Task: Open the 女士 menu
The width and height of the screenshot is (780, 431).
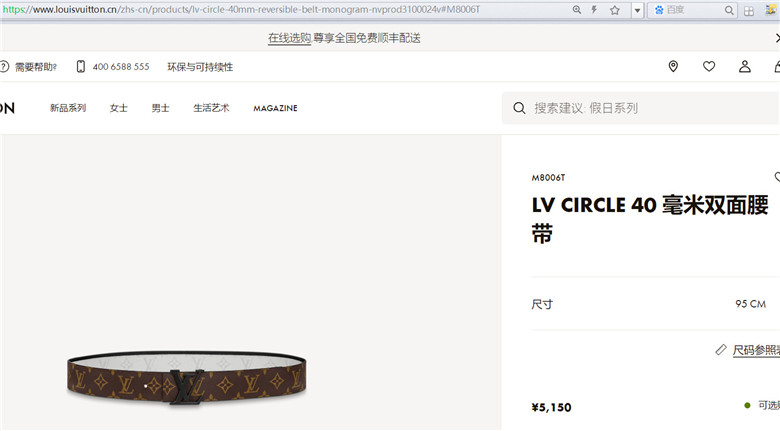Action: point(119,108)
